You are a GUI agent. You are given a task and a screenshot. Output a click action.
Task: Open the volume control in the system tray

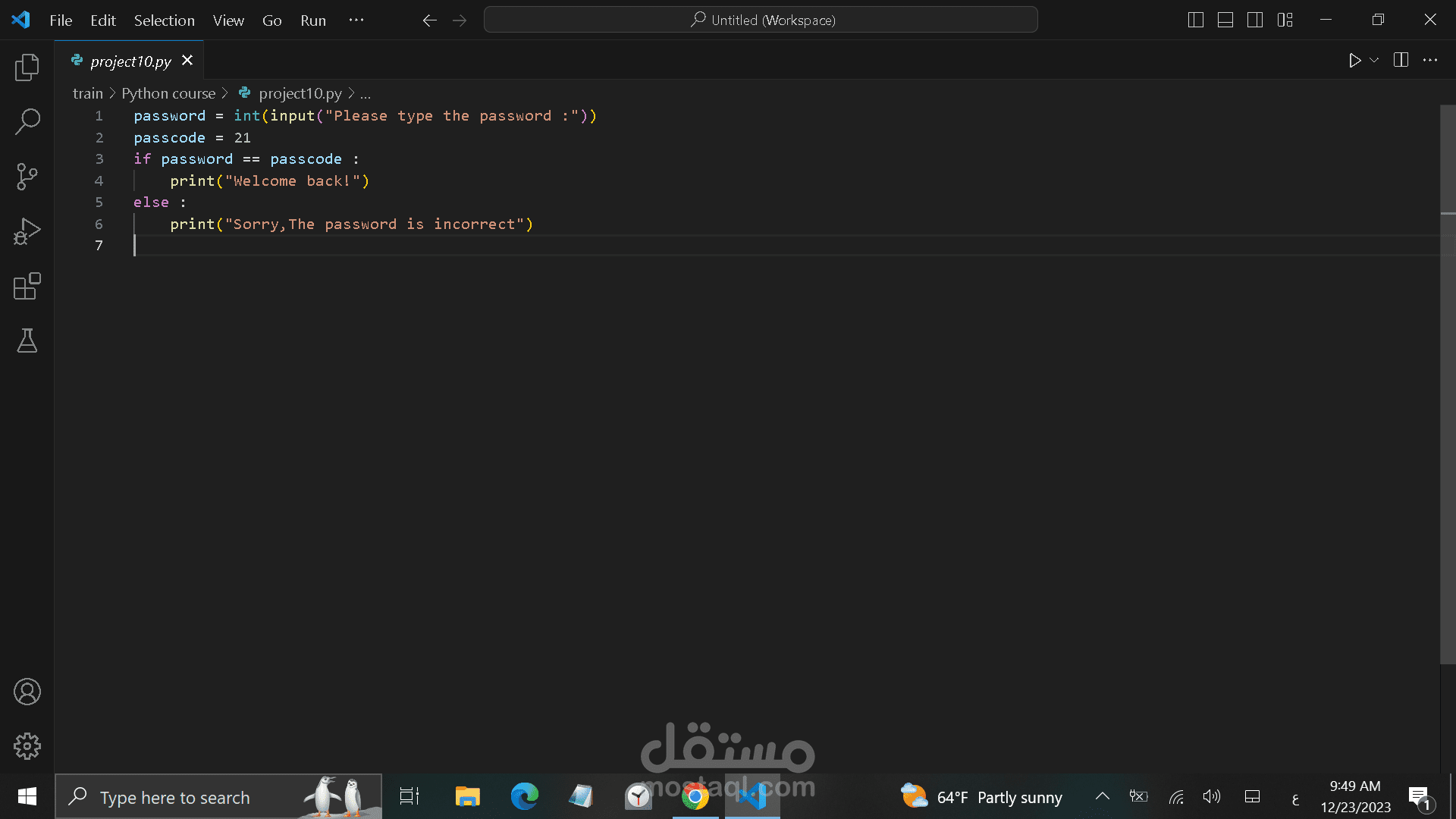[1212, 796]
